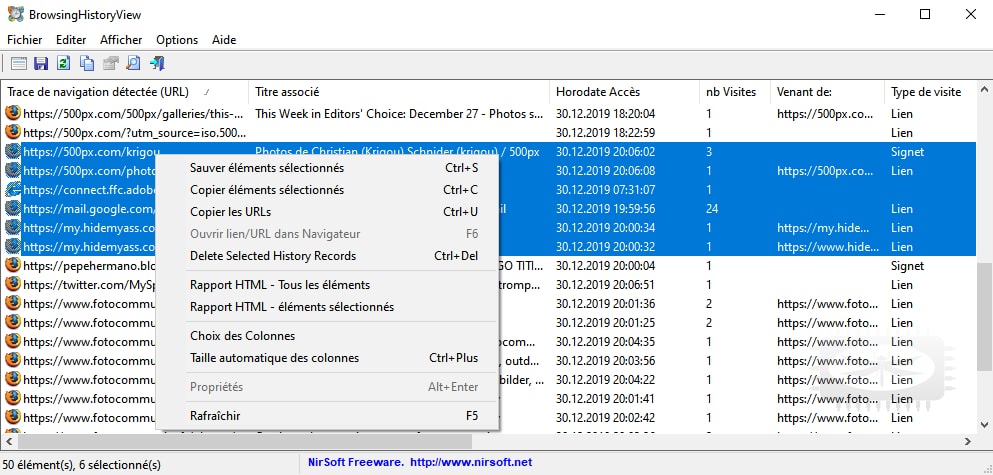The image size is (993, 475).
Task: Click the Firefox icon of row accessed 20:02:42
Action: [13, 417]
